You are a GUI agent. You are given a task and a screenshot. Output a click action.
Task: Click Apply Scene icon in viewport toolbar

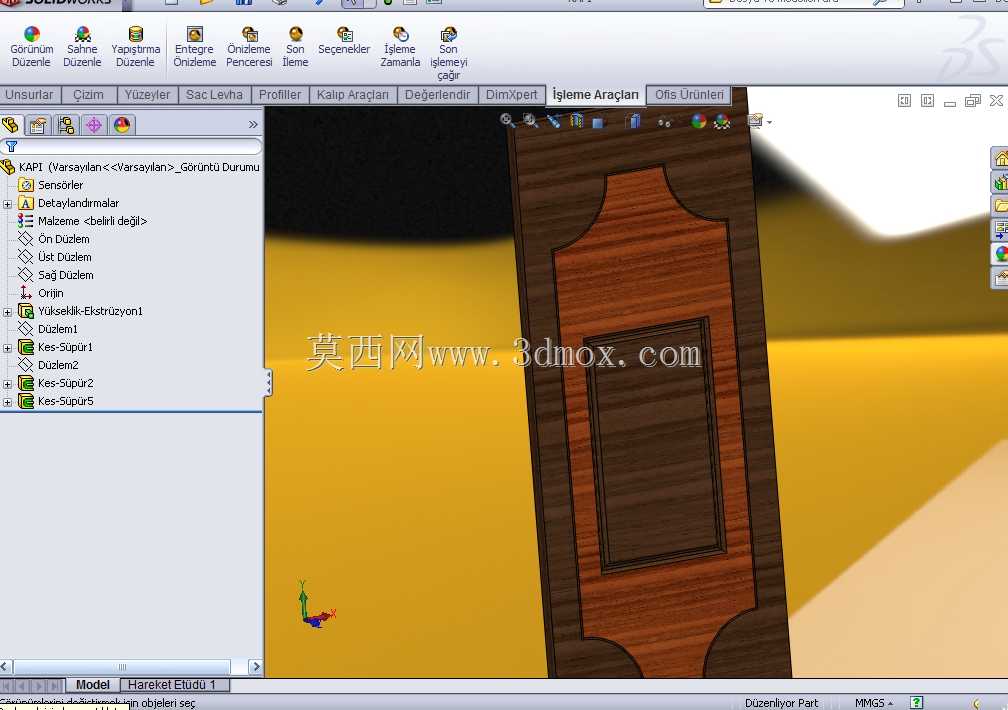pyautogui.click(x=723, y=121)
